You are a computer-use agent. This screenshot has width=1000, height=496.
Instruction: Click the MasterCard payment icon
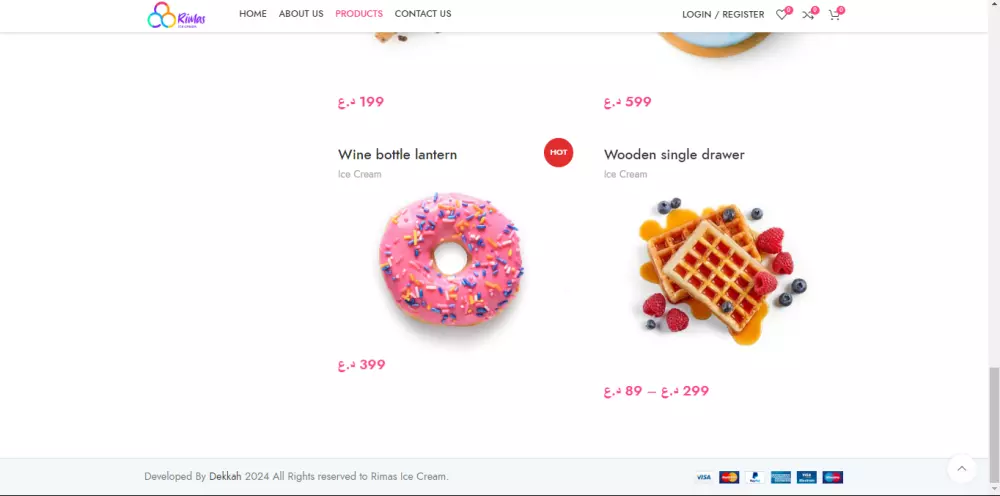729,477
